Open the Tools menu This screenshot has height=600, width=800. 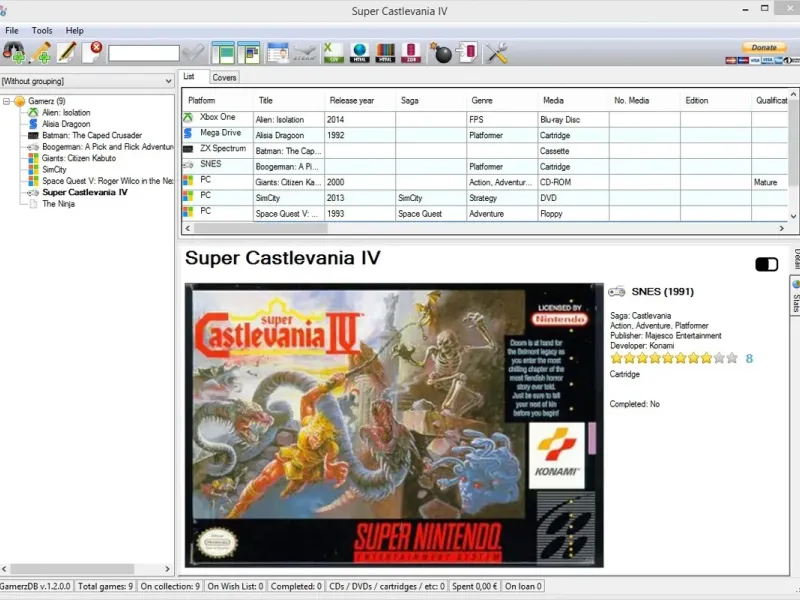click(42, 31)
